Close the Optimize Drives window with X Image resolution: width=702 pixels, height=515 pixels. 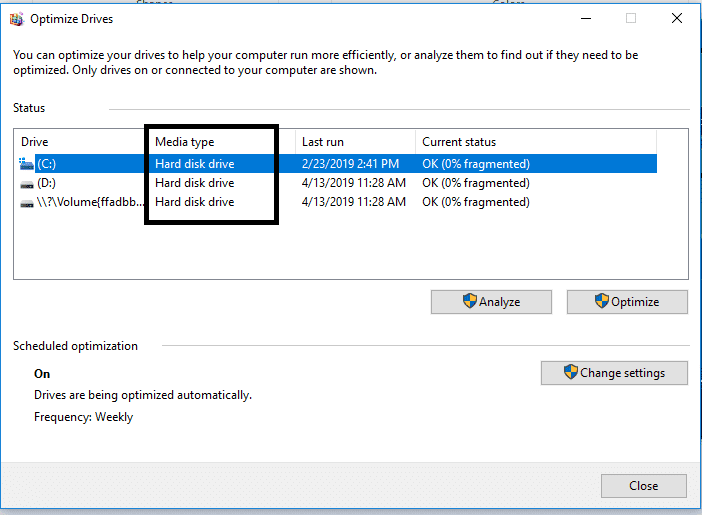(x=677, y=18)
